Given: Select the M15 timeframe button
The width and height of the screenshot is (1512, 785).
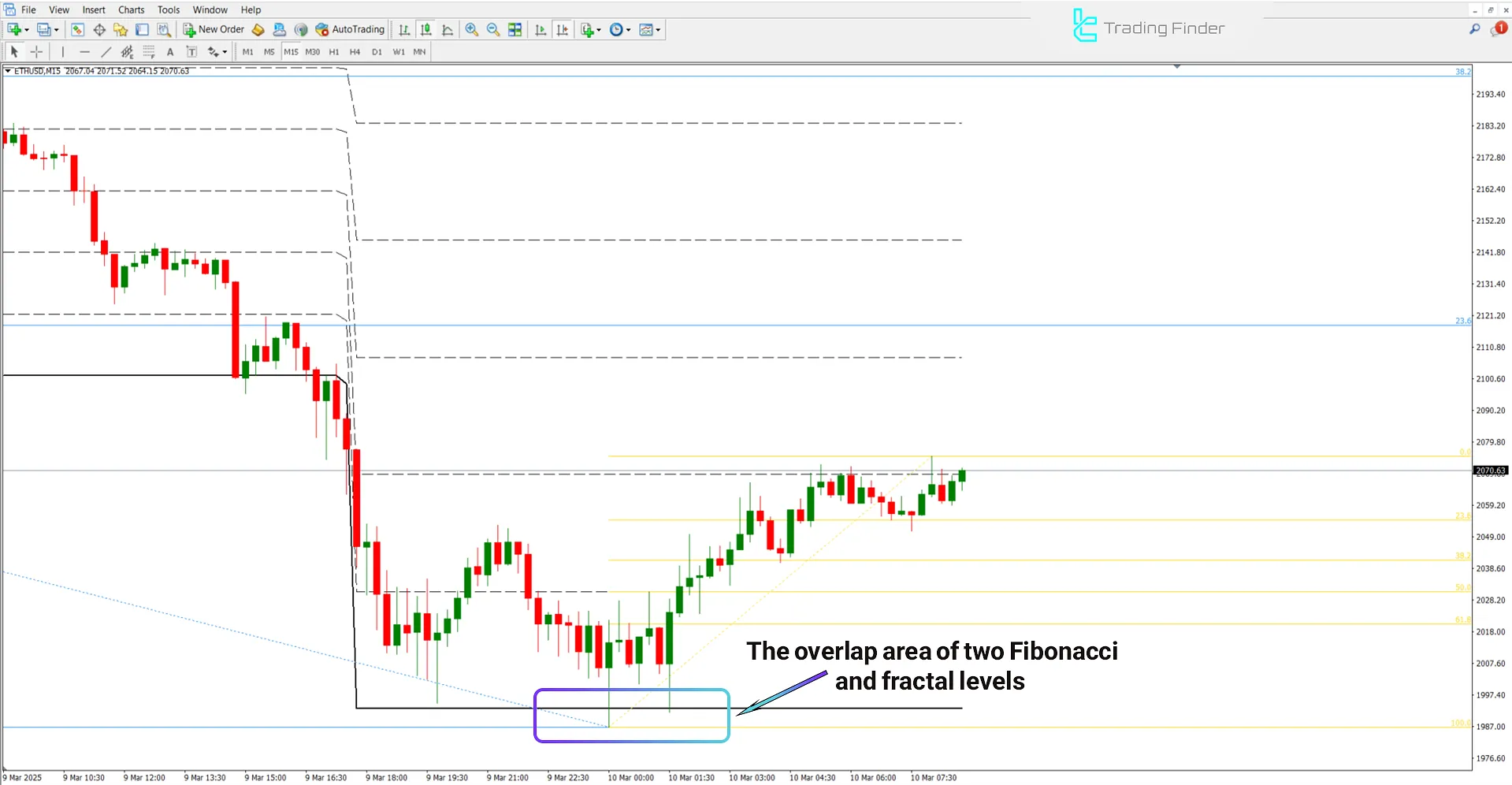Looking at the screenshot, I should (291, 51).
